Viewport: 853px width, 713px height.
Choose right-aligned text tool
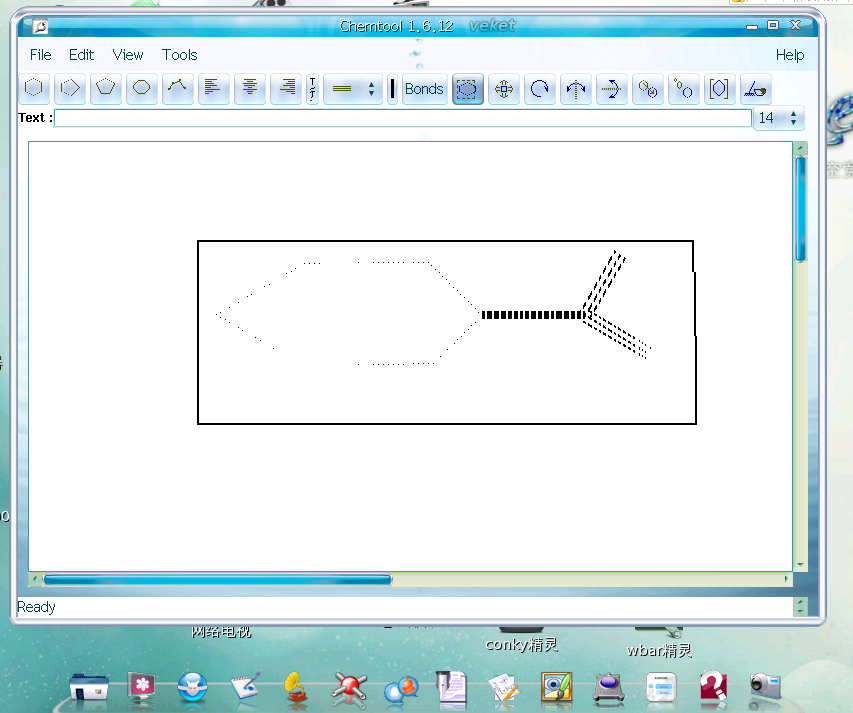[286, 88]
